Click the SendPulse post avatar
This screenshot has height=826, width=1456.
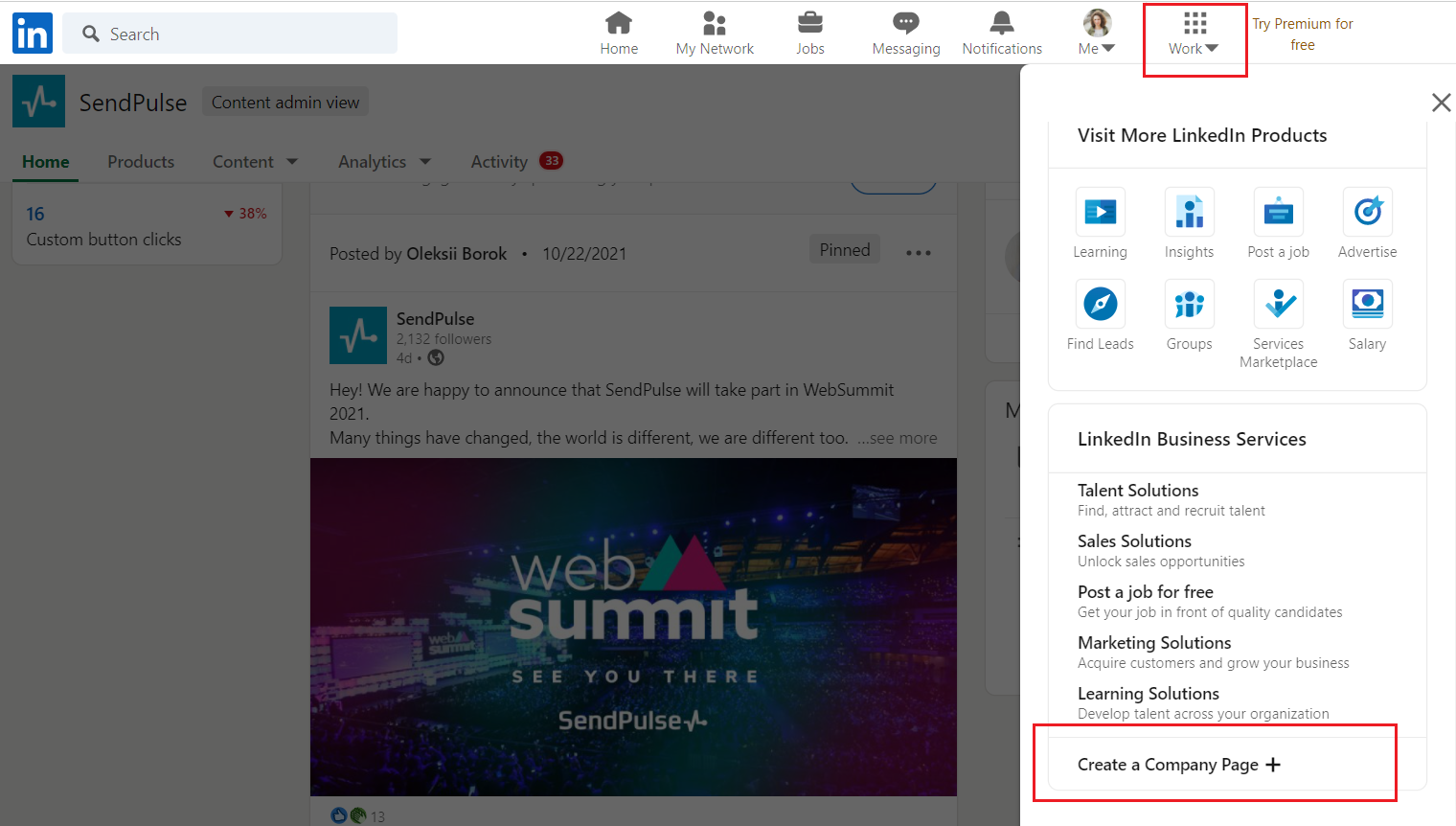pos(358,335)
